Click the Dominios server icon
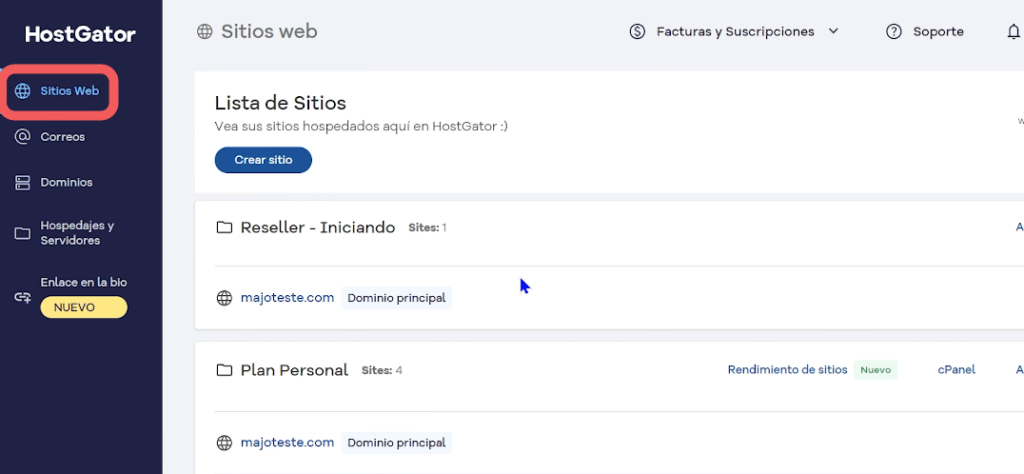The image size is (1024, 474). (23, 183)
